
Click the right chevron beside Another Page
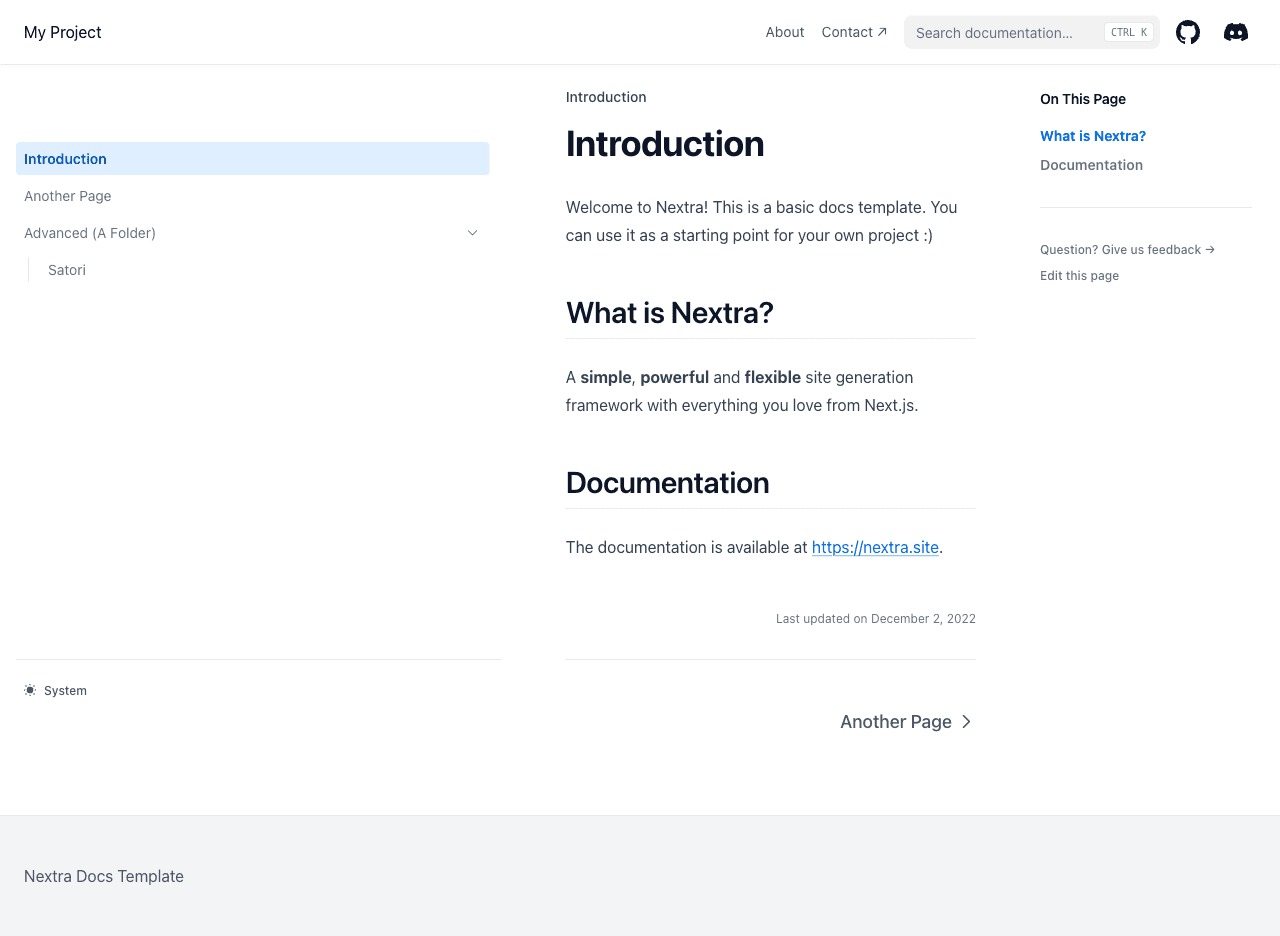pos(966,721)
